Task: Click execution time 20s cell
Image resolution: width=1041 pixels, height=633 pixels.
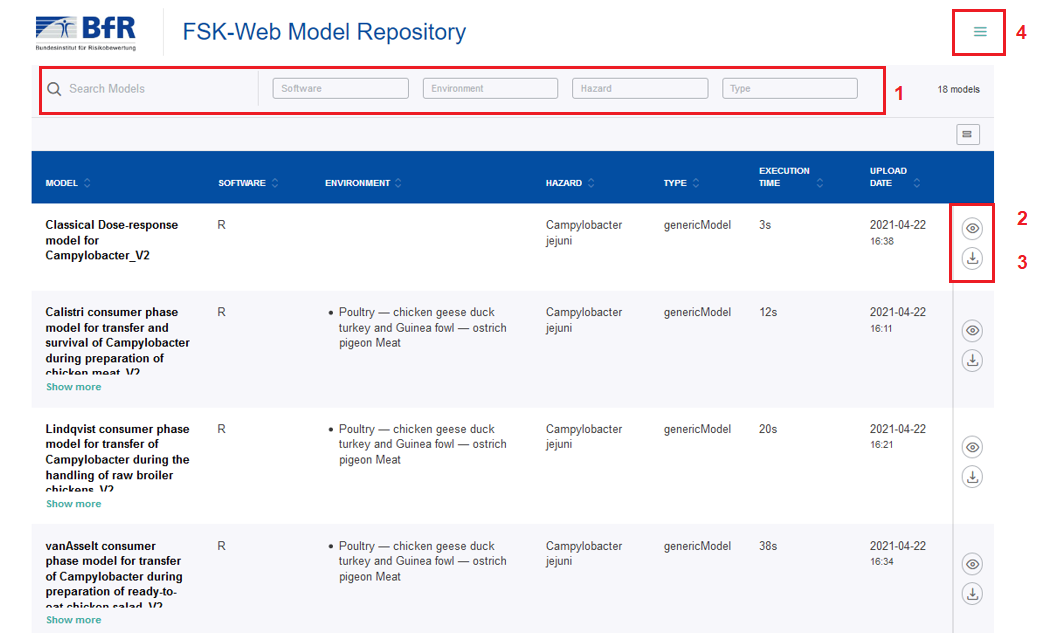Action: point(768,429)
